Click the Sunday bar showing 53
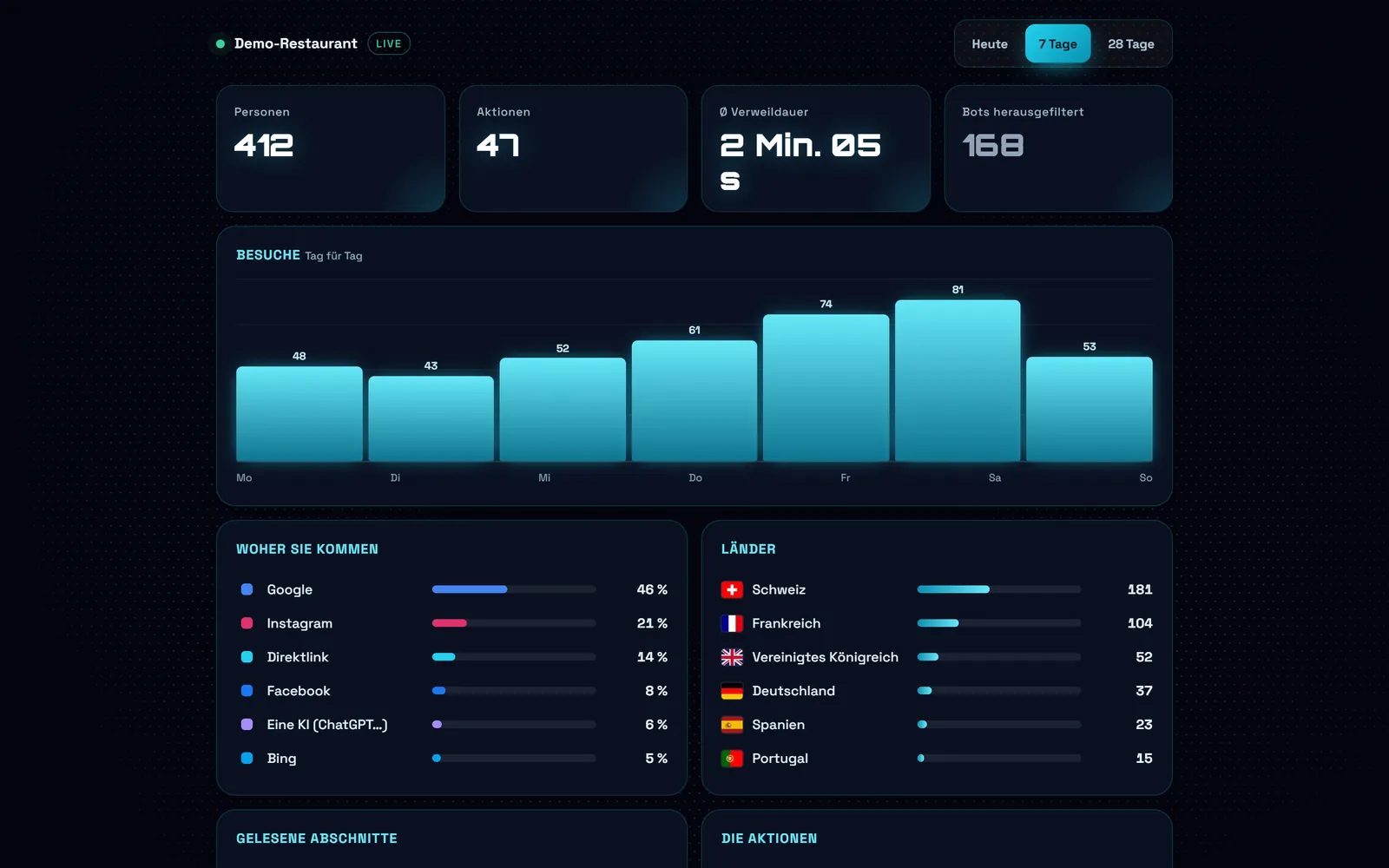 point(1089,409)
